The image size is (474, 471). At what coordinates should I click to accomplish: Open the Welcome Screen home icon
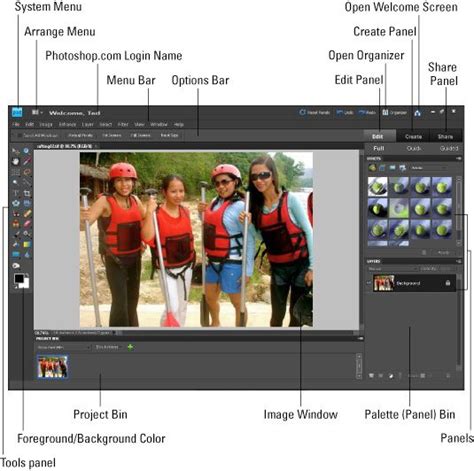[x=417, y=113]
